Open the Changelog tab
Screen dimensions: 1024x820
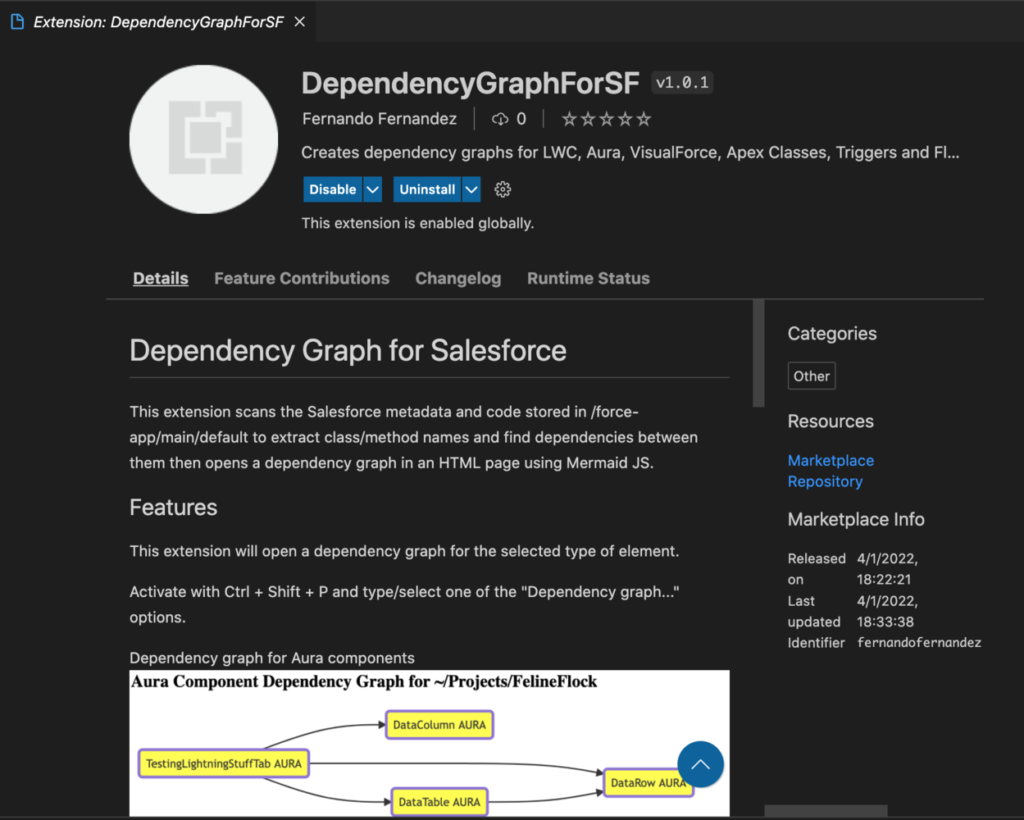coord(458,278)
